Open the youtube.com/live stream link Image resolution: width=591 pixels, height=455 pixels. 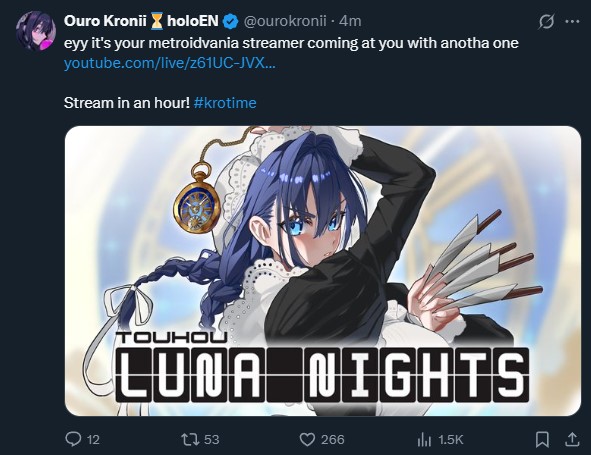170,63
